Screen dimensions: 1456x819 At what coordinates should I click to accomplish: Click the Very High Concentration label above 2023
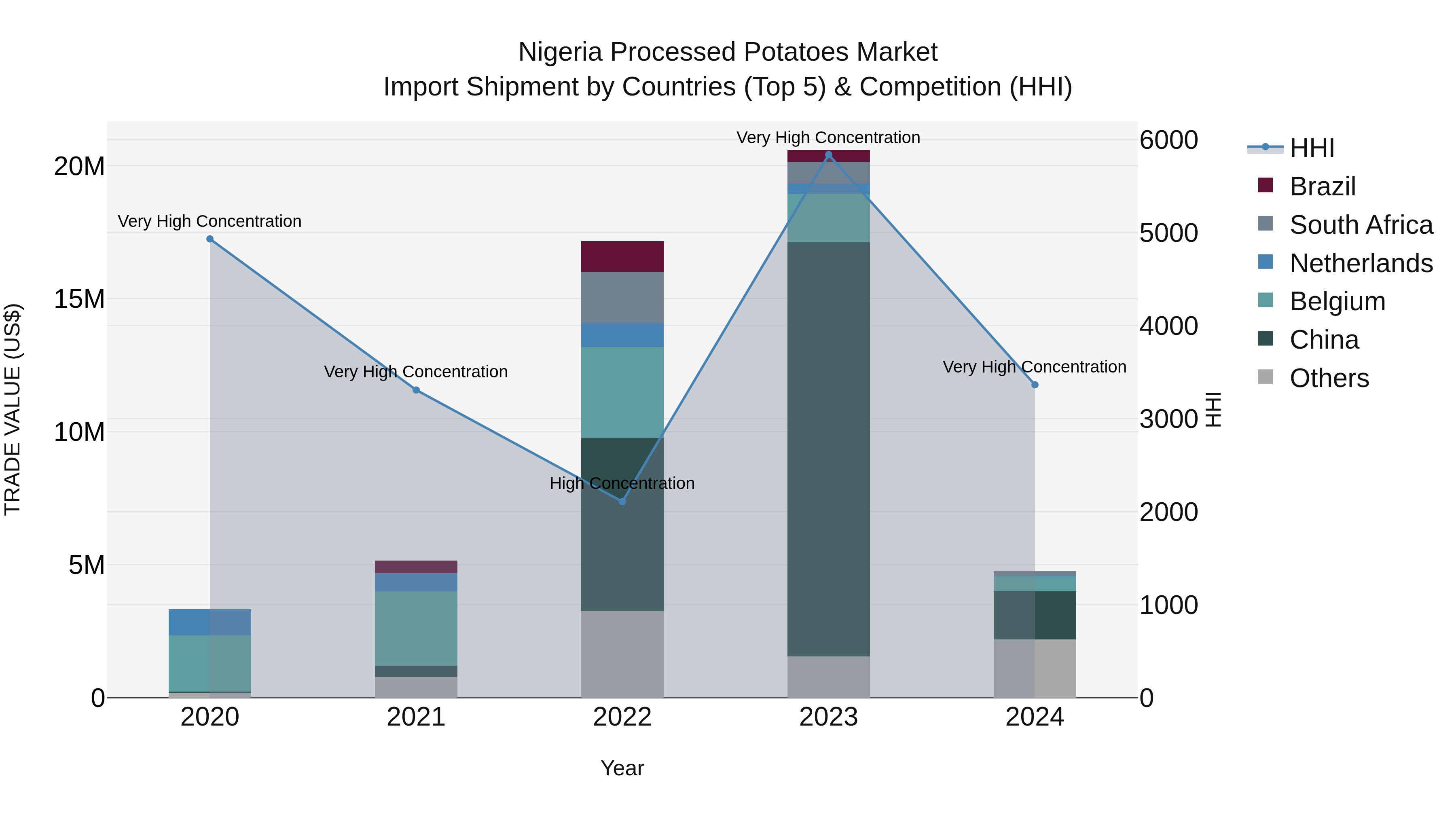[x=829, y=138]
